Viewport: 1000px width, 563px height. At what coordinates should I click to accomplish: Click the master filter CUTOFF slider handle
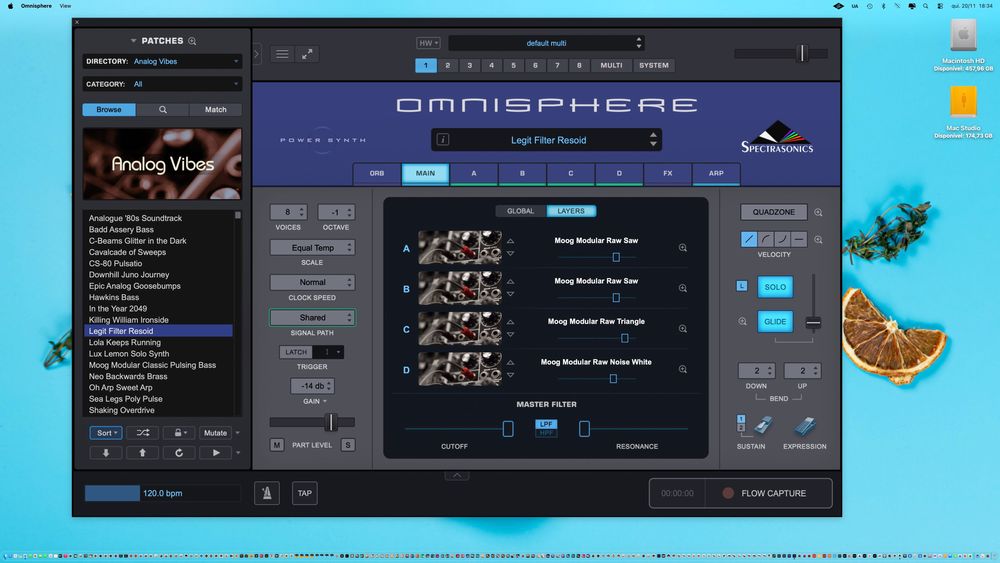508,428
